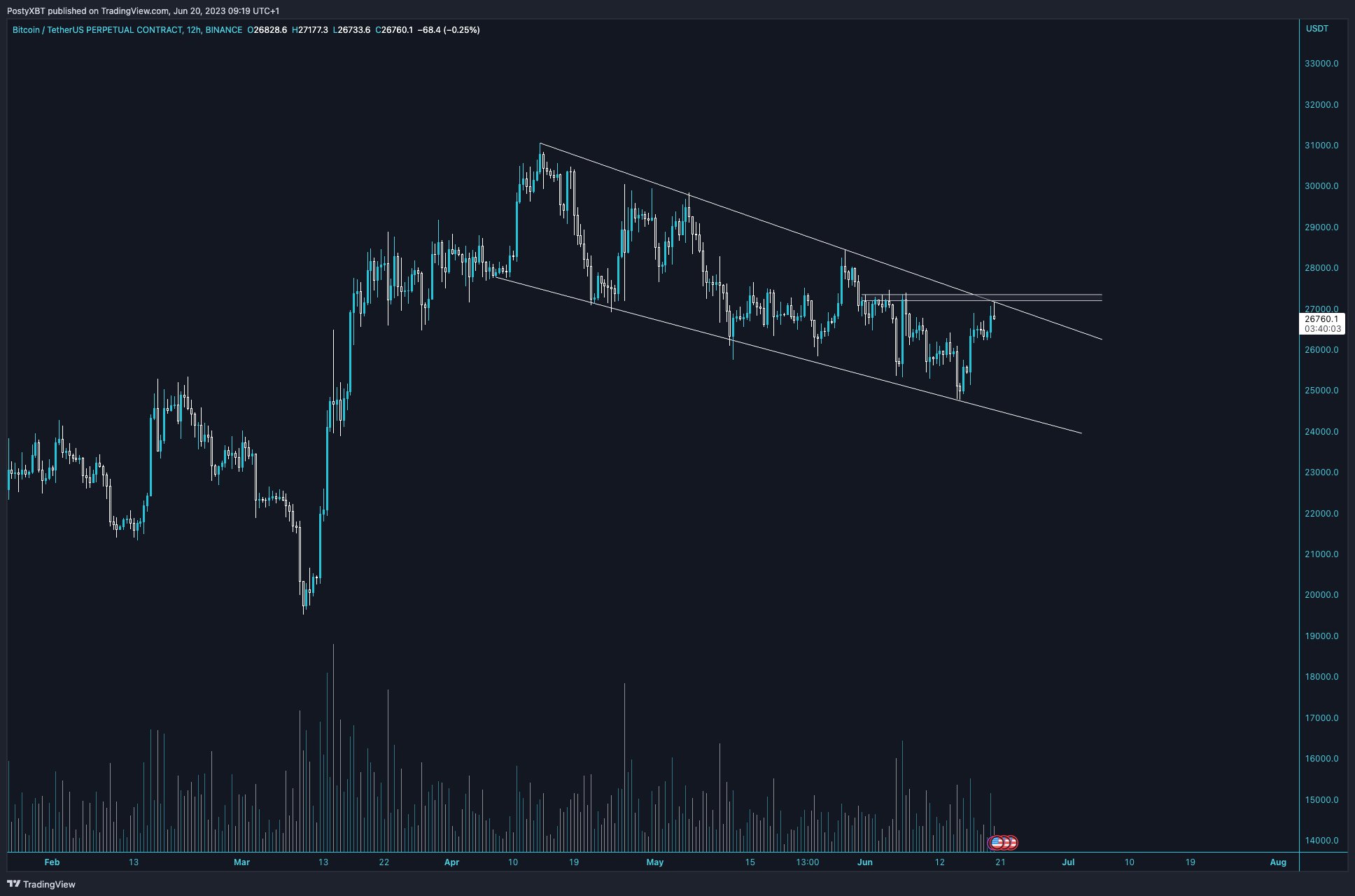The image size is (1355, 896).
Task: Click the 24000.0 price axis label
Action: tap(1321, 432)
